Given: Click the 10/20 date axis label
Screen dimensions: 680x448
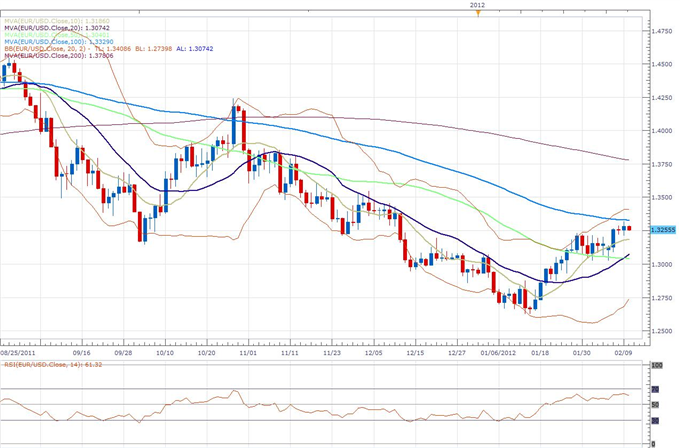Looking at the screenshot, I should coord(206,353).
